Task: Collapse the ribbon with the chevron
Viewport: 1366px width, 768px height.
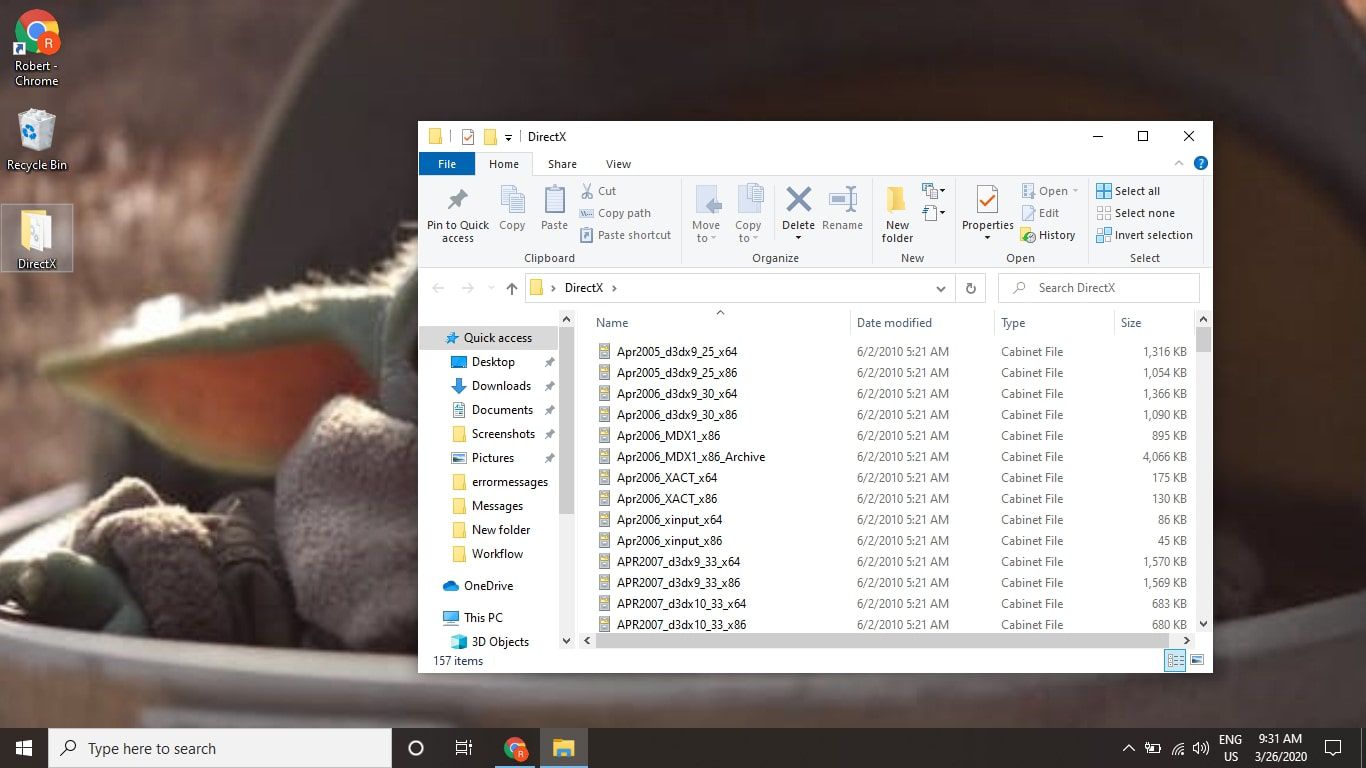Action: 1180,163
